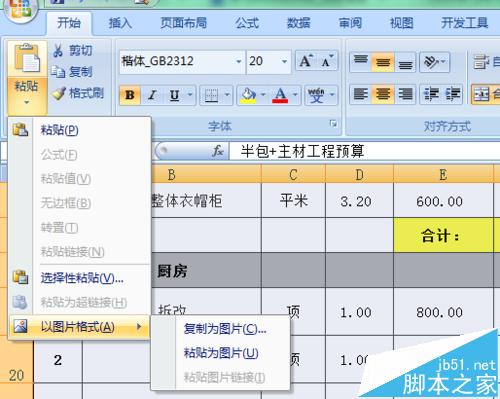Open the font color dropdown arrow
The width and height of the screenshot is (500, 399).
point(295,95)
